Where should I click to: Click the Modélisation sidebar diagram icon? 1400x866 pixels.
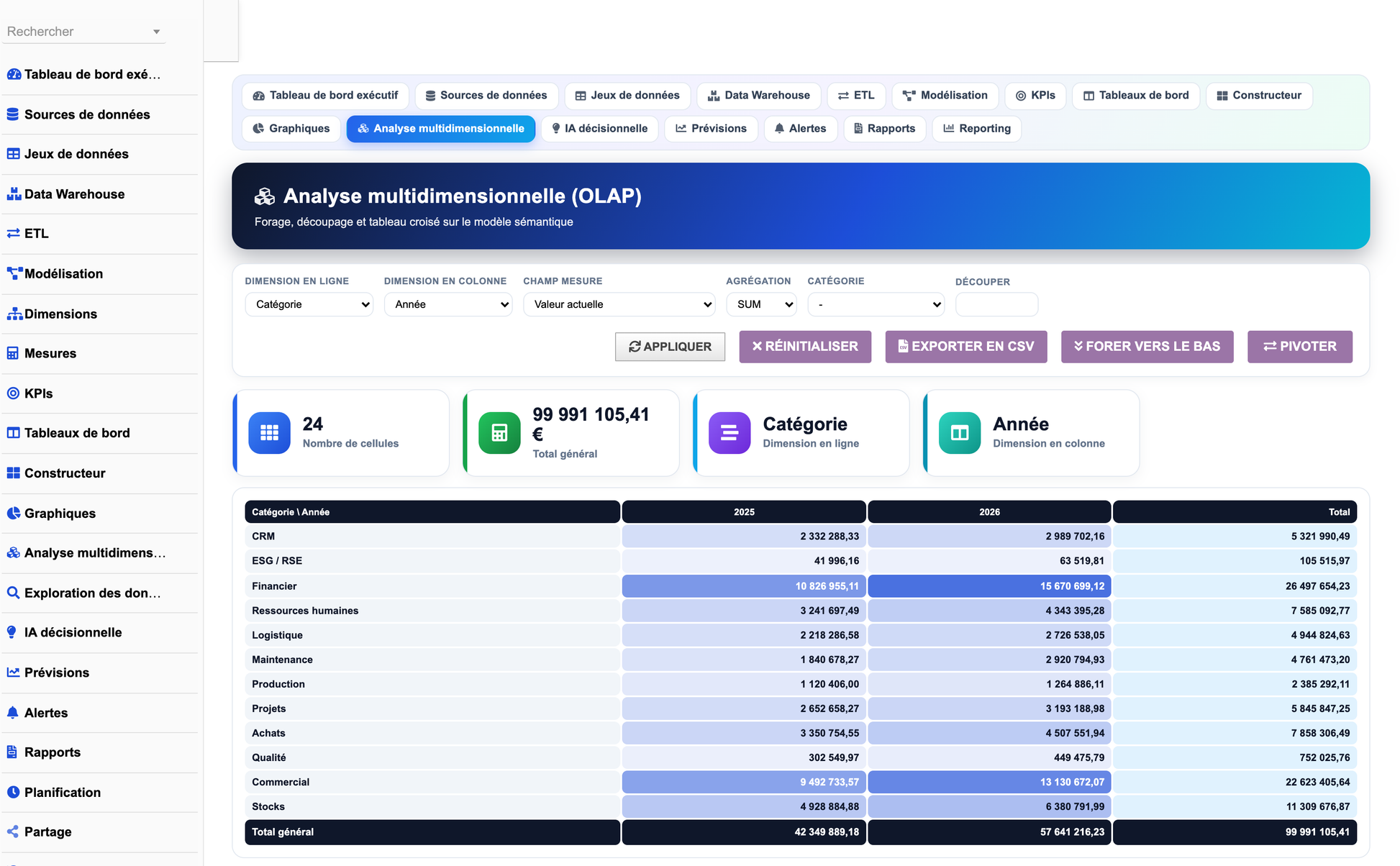pyautogui.click(x=14, y=273)
